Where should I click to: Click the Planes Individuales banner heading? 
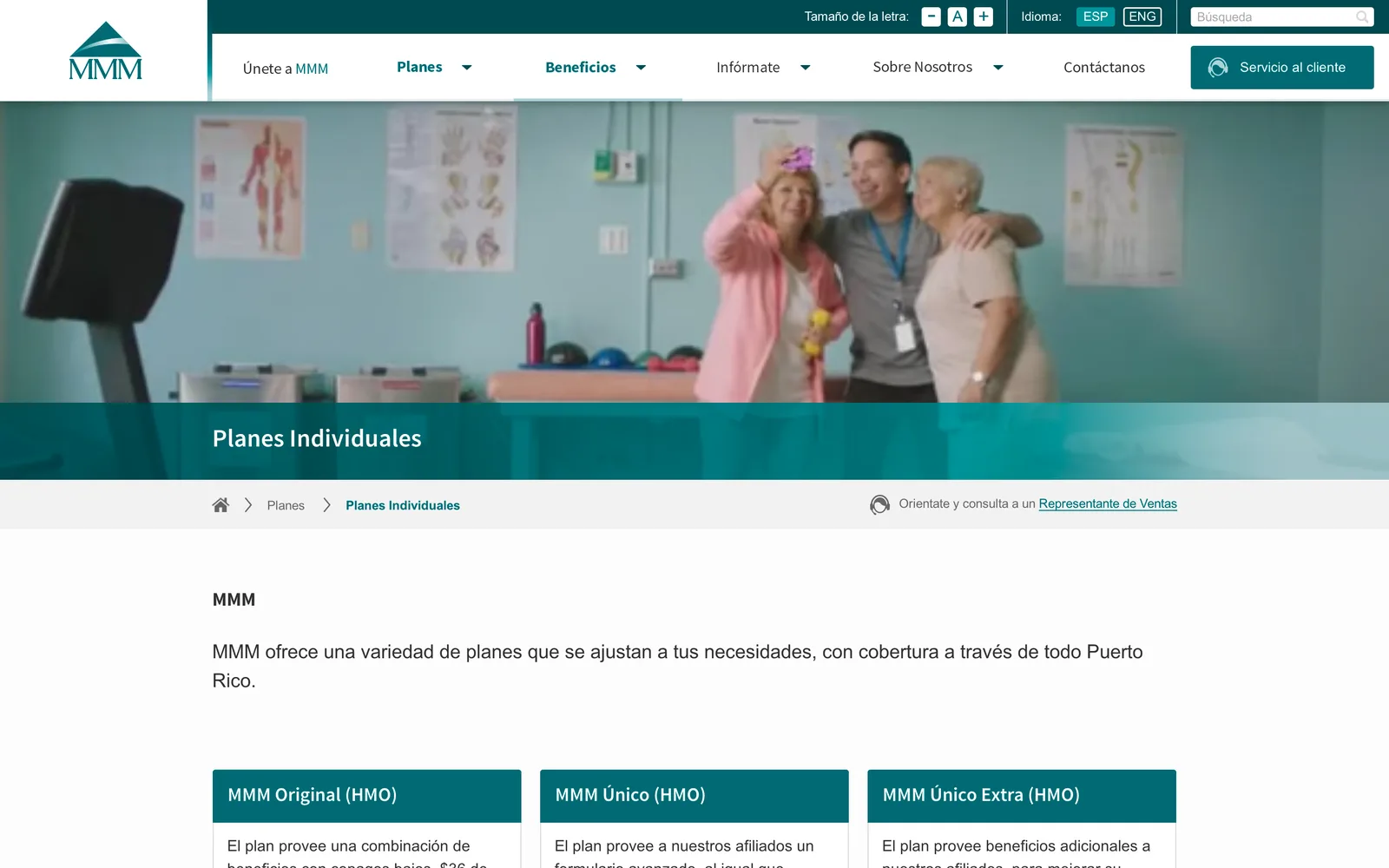point(317,438)
